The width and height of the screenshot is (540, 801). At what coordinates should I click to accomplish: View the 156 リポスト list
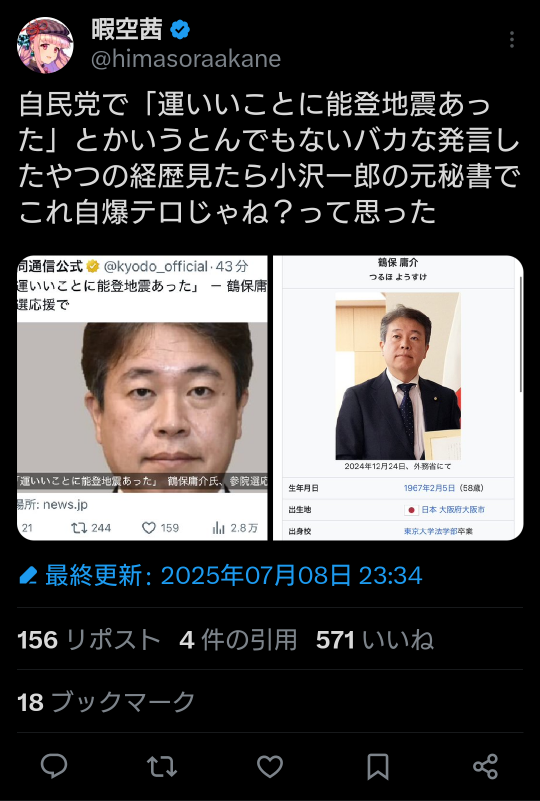pos(89,640)
